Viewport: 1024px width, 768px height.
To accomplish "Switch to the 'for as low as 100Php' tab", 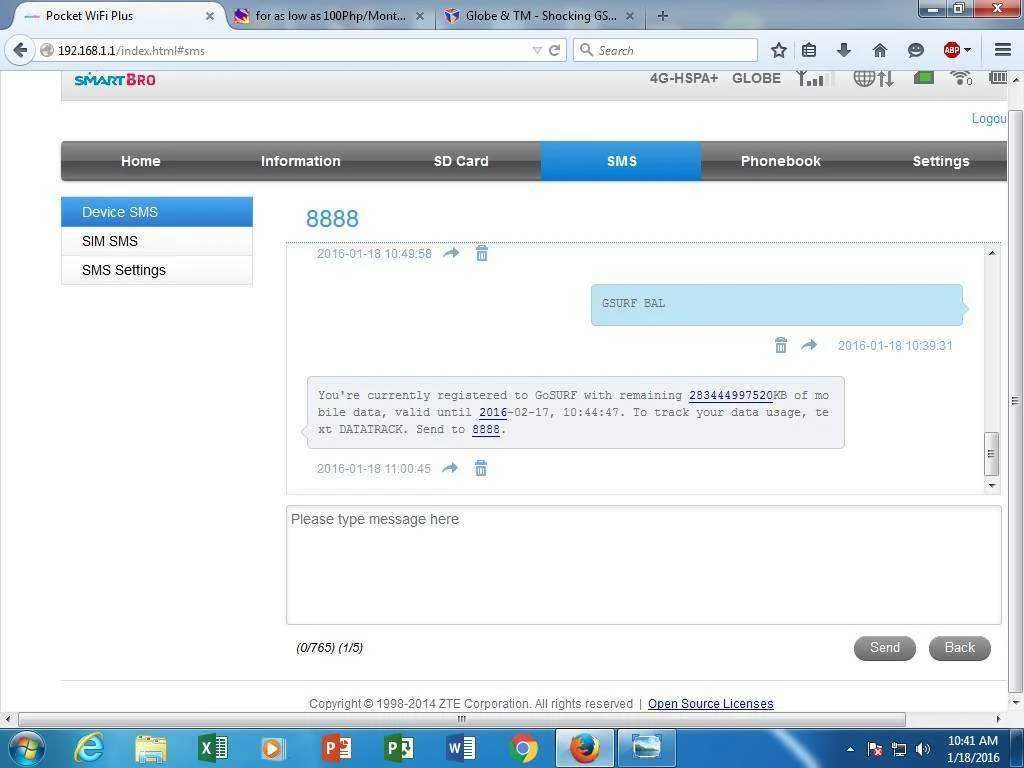I will pos(330,16).
